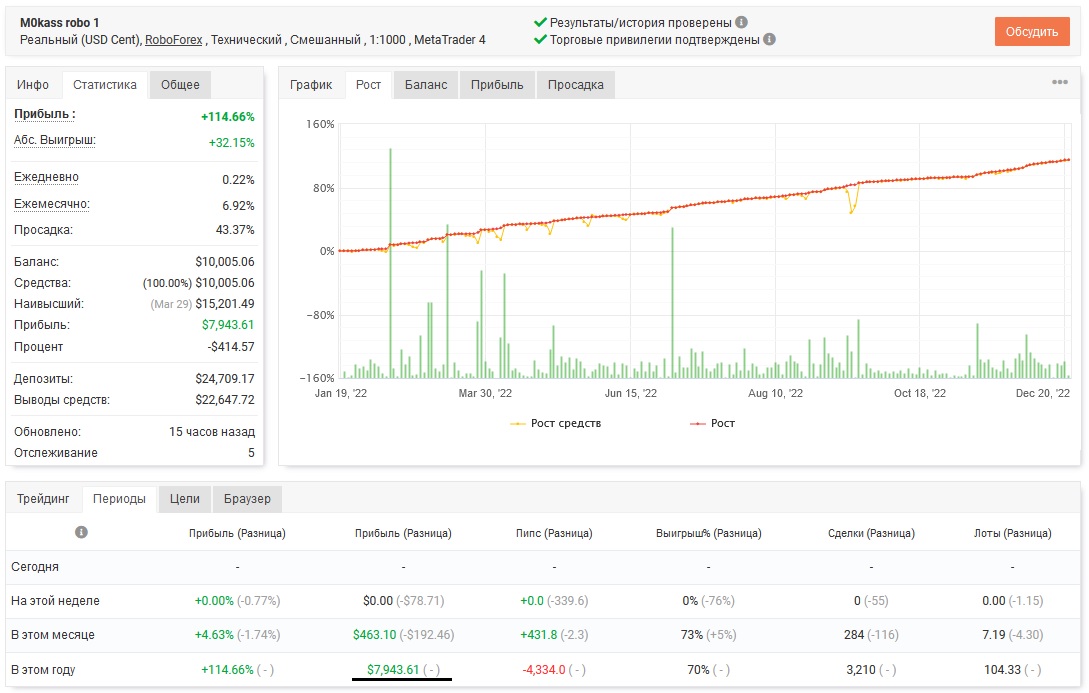Open the 'Прибыль' chart tab
The image size is (1089, 693).
[x=497, y=85]
